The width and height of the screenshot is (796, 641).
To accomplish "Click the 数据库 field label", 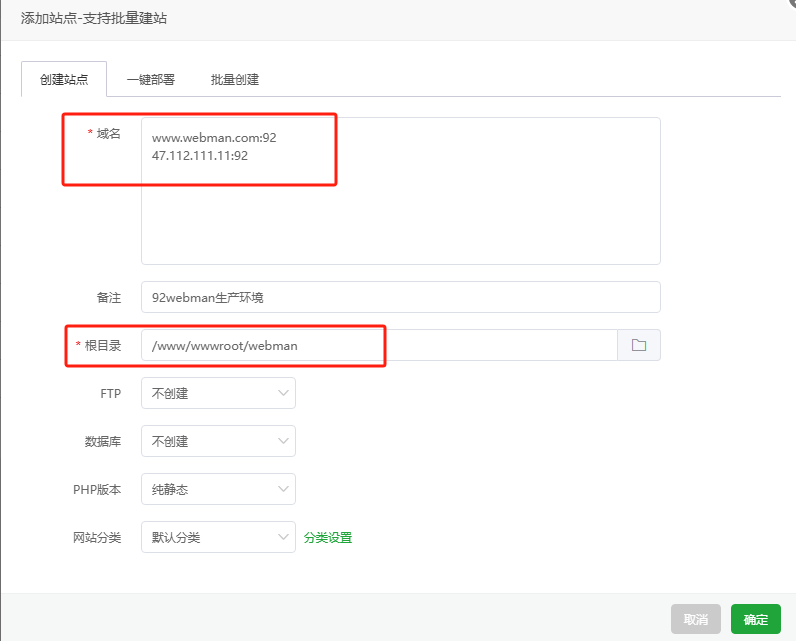I will (103, 442).
